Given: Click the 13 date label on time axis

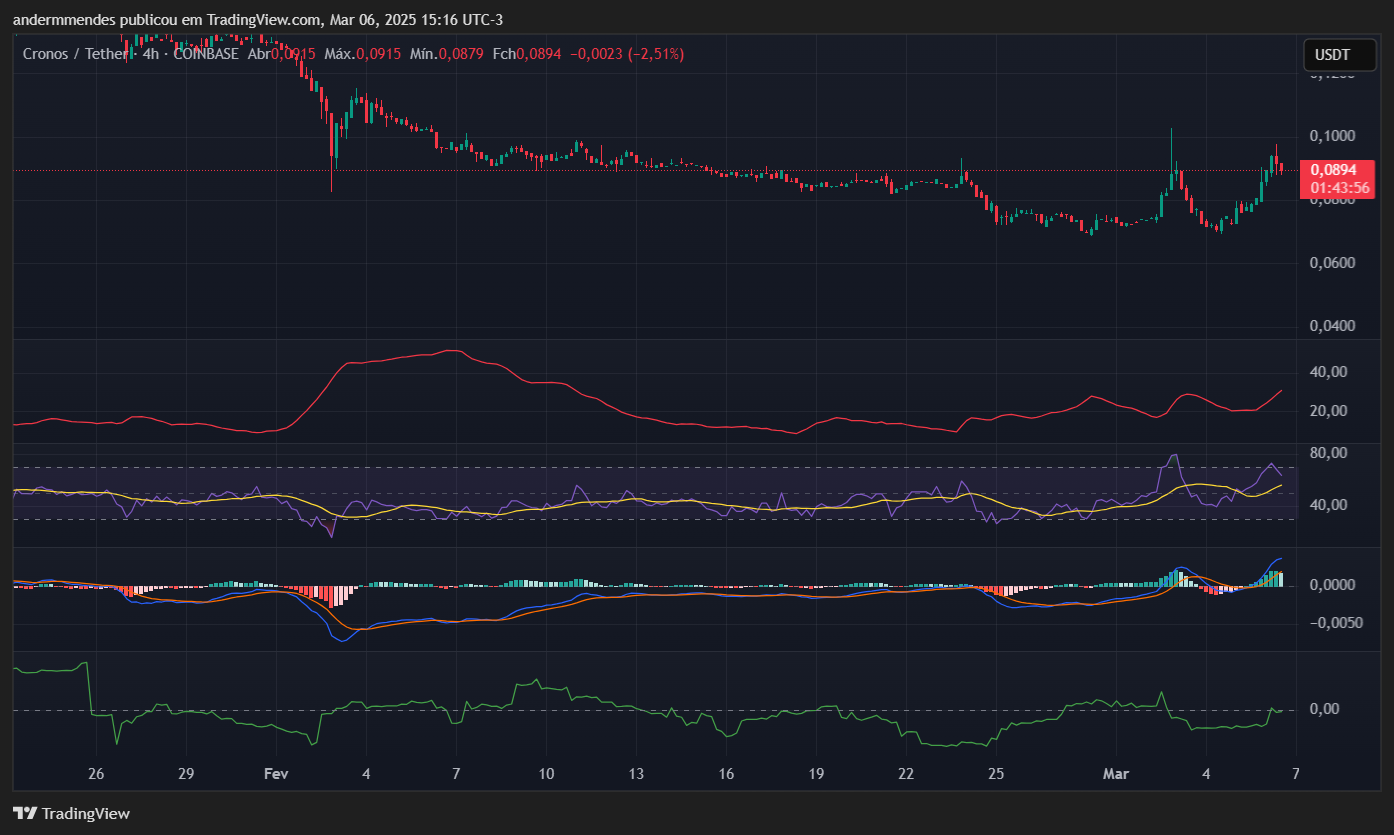Looking at the screenshot, I should click(636, 774).
